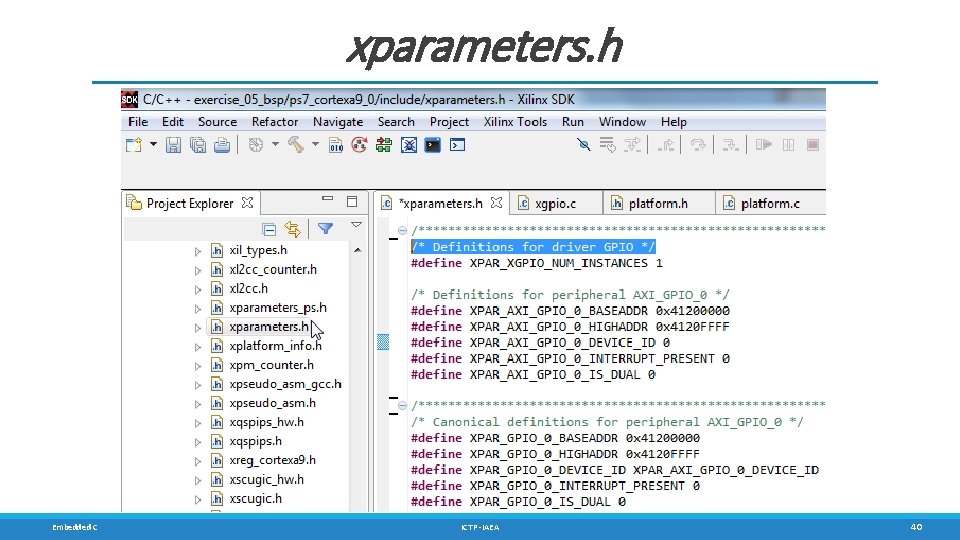This screenshot has height=540, width=960.
Task: Click the green Program FPGA icon
Action: coord(384,145)
